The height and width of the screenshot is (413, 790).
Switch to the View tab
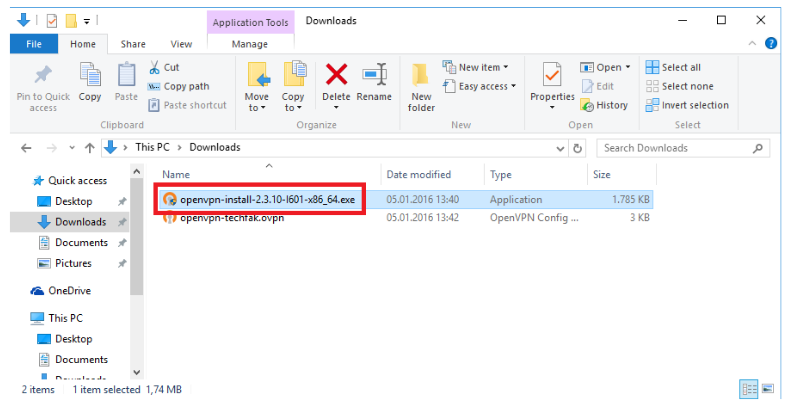tap(181, 44)
